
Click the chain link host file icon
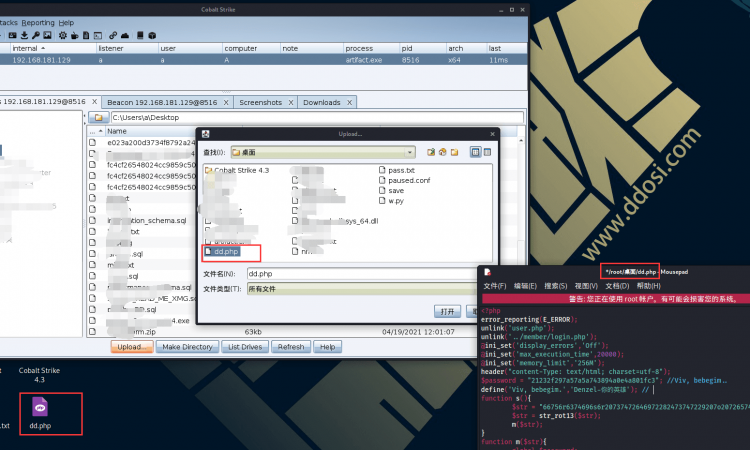click(113, 35)
